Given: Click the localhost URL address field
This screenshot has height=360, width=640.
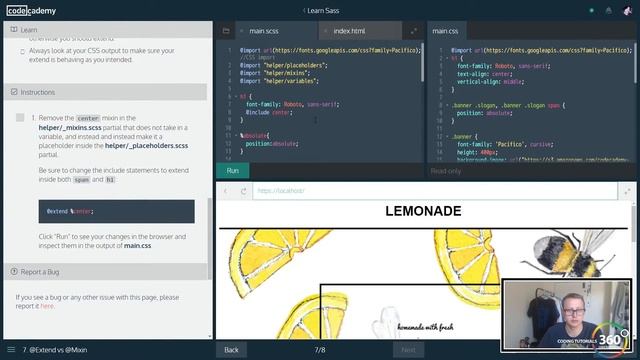Looking at the screenshot, I should click(x=435, y=191).
